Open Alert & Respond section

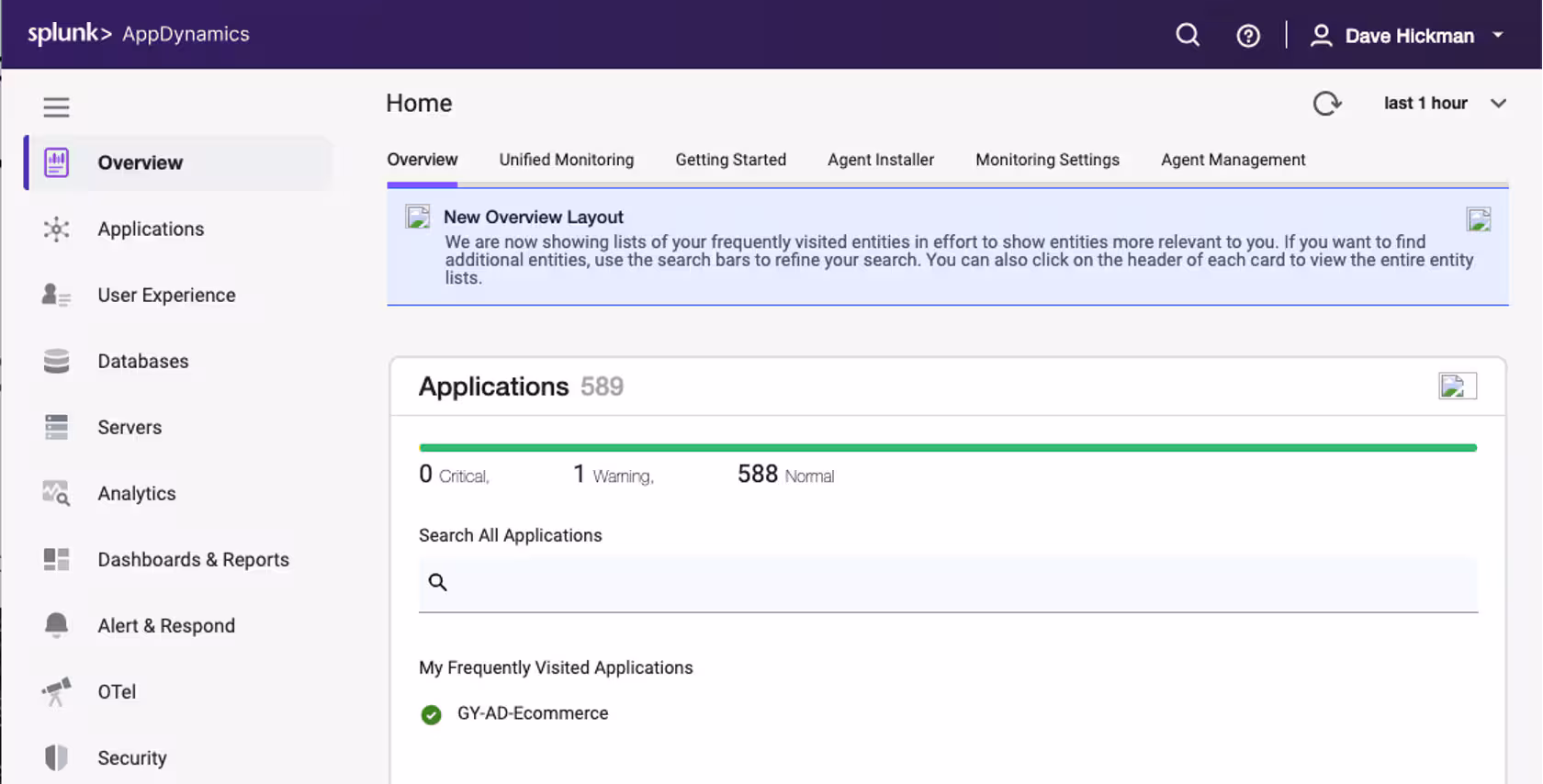point(166,625)
